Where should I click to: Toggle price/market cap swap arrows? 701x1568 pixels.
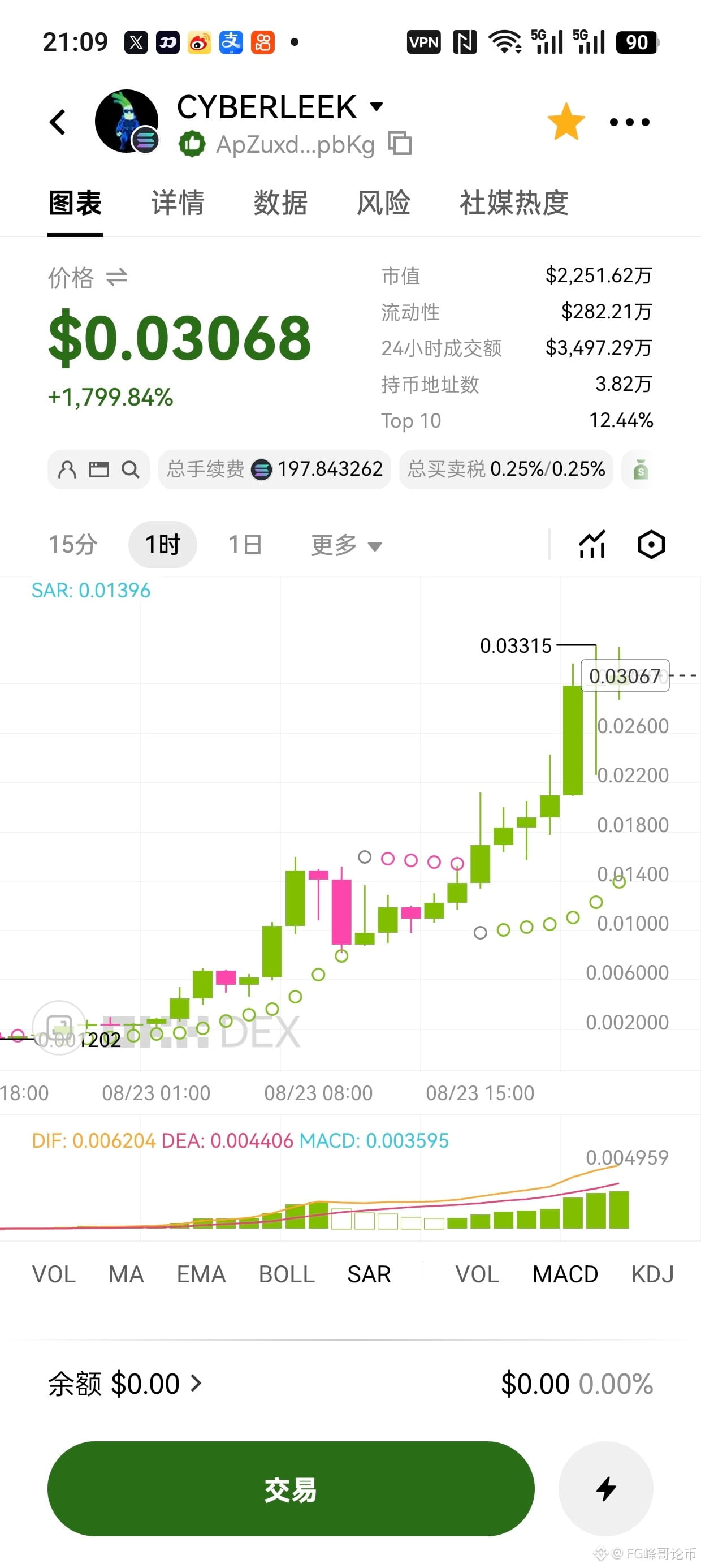[116, 278]
